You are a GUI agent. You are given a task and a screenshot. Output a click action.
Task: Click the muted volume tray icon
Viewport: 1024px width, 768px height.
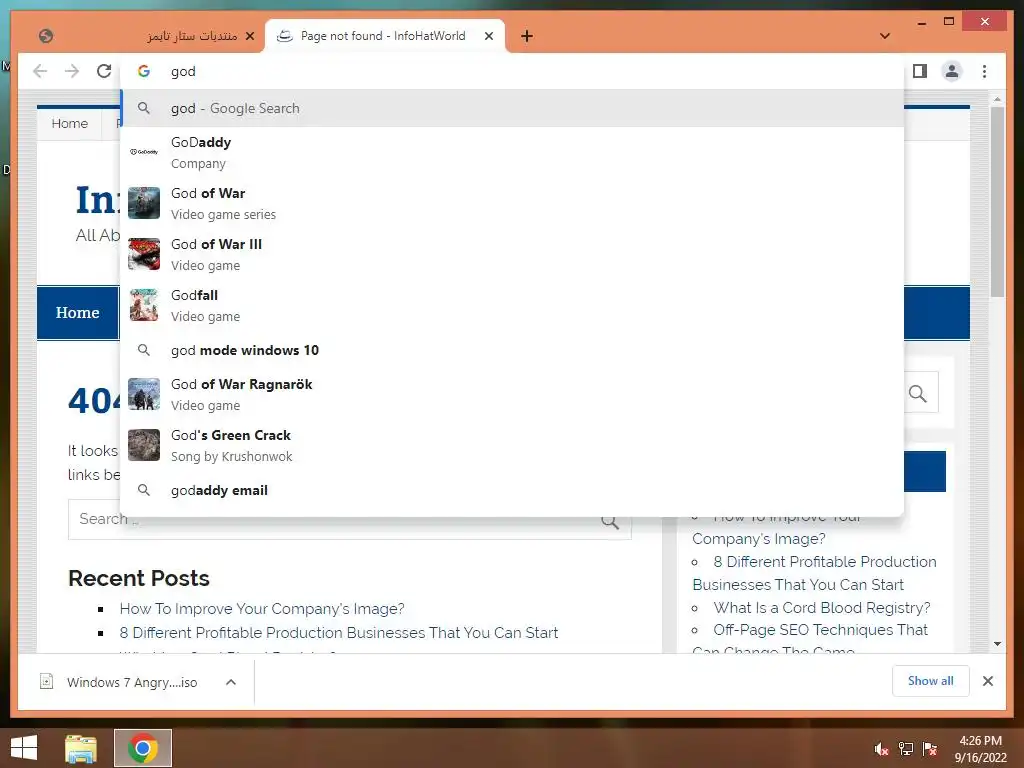pyautogui.click(x=881, y=749)
